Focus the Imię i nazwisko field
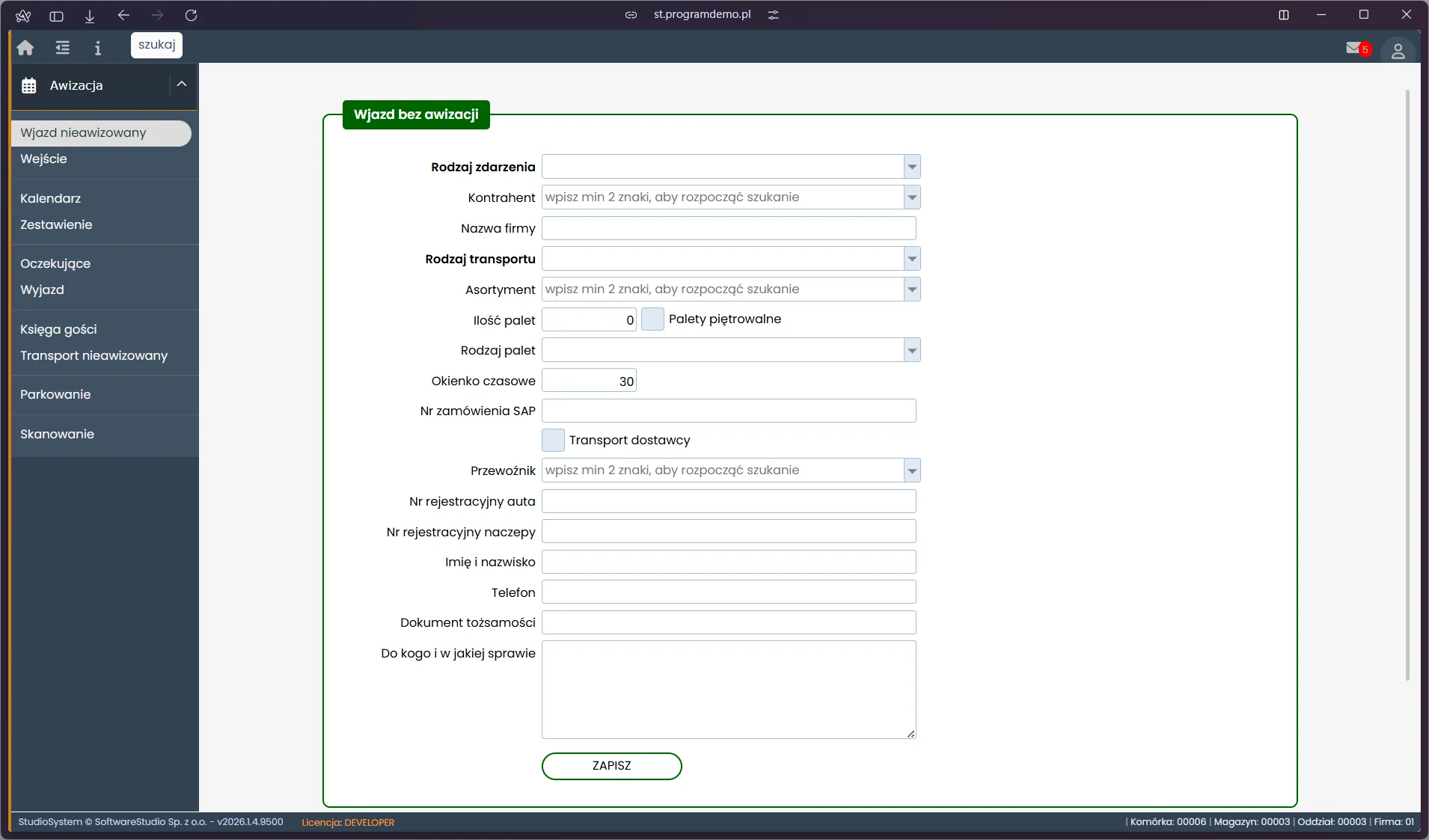This screenshot has width=1429, height=840. point(729,562)
